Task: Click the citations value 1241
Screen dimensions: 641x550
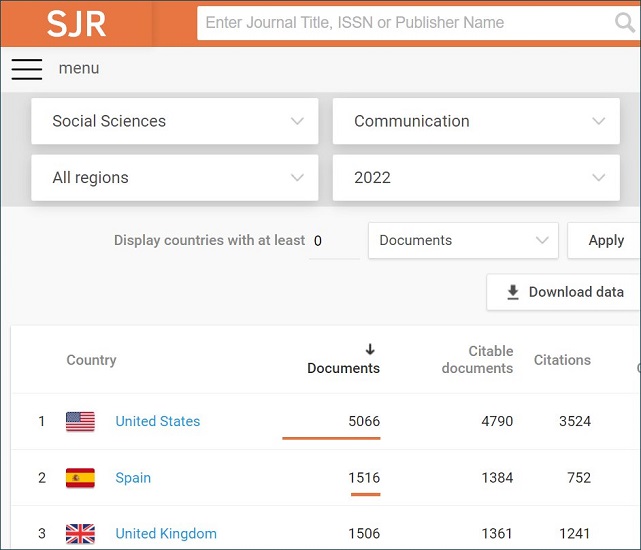Action: 575,534
